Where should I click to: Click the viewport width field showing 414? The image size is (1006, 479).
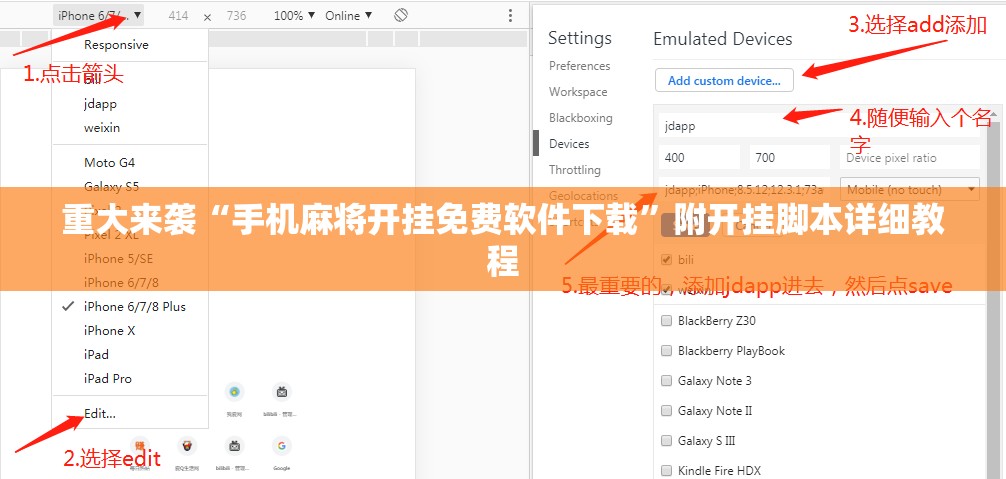tap(178, 16)
